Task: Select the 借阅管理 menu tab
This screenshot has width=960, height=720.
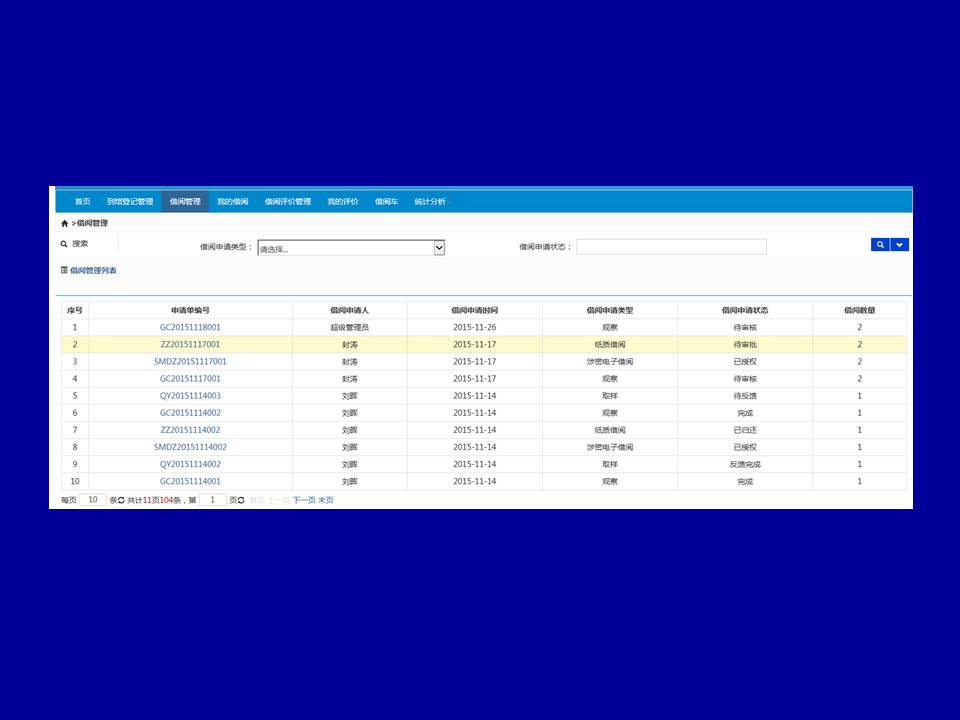Action: tap(185, 201)
